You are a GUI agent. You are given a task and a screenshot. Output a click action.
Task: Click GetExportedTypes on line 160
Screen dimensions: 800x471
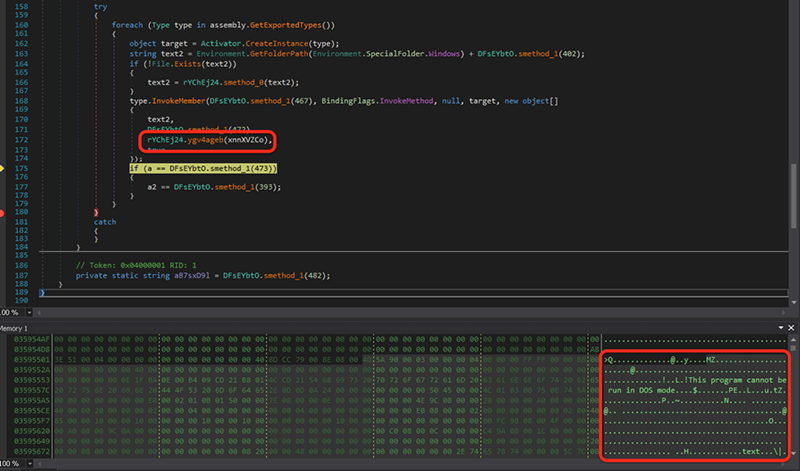(286, 25)
